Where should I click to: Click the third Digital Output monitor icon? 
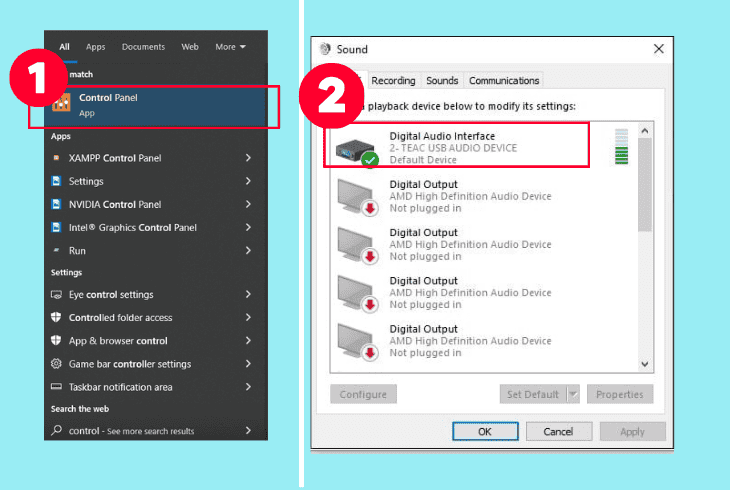click(358, 293)
